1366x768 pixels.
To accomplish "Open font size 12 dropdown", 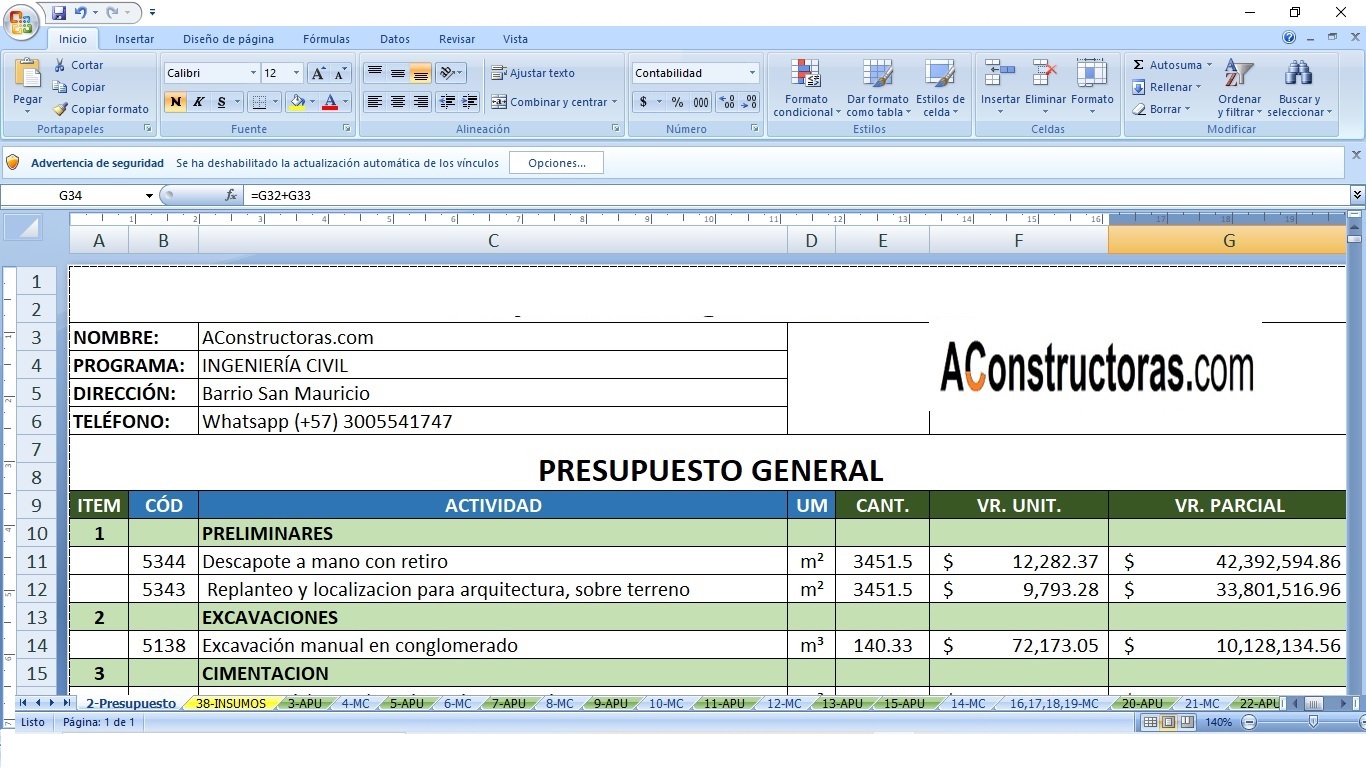I will [x=296, y=73].
